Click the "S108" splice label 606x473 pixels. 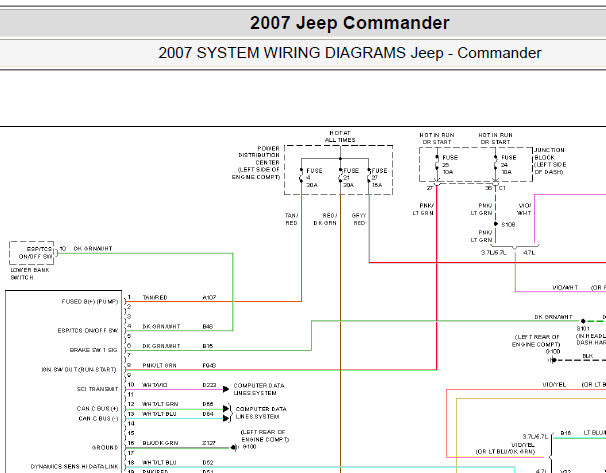508,225
